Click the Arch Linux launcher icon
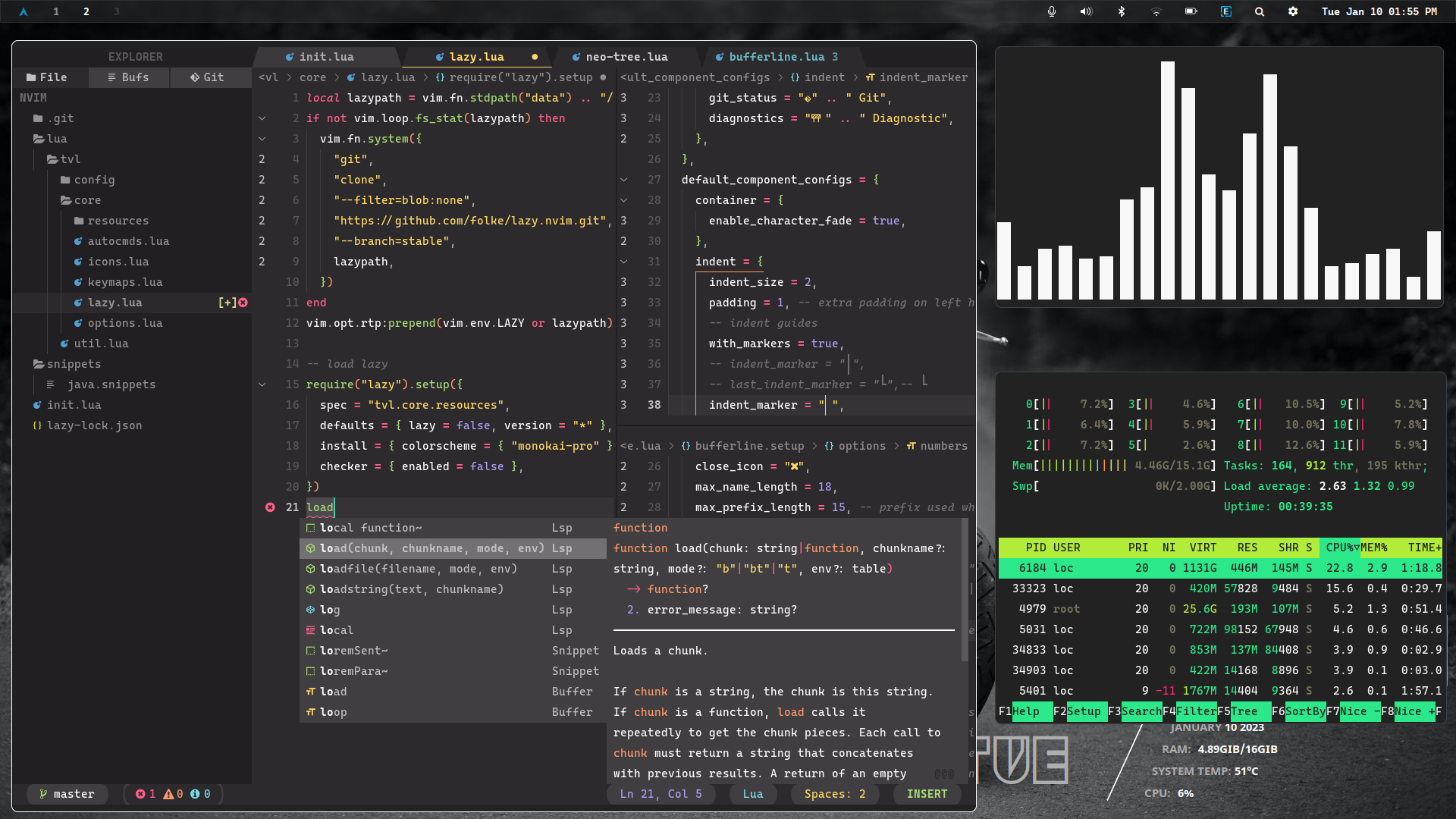1456x819 pixels. tap(24, 11)
